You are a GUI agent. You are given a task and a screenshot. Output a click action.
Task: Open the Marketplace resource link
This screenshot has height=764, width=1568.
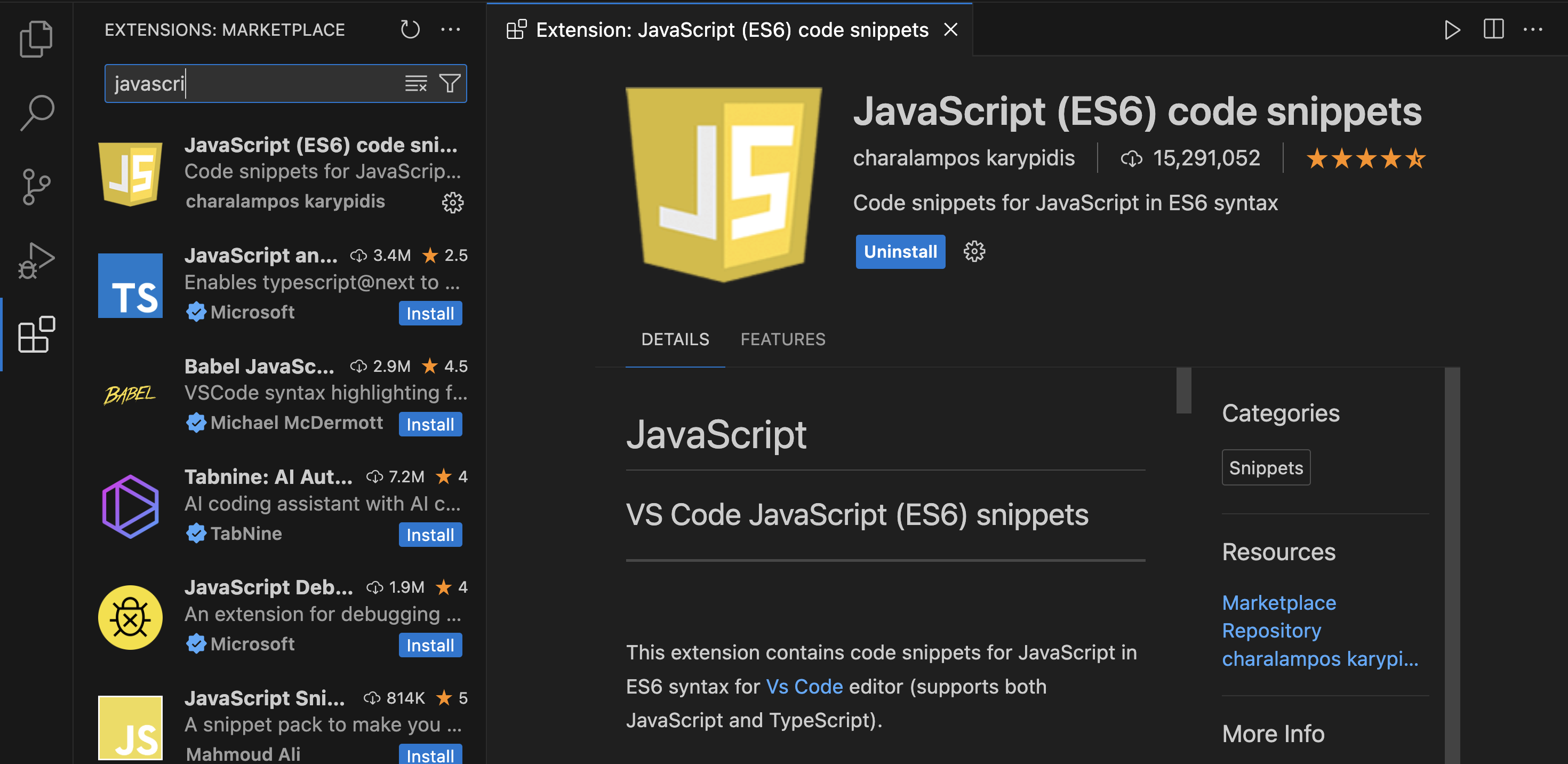(1278, 603)
